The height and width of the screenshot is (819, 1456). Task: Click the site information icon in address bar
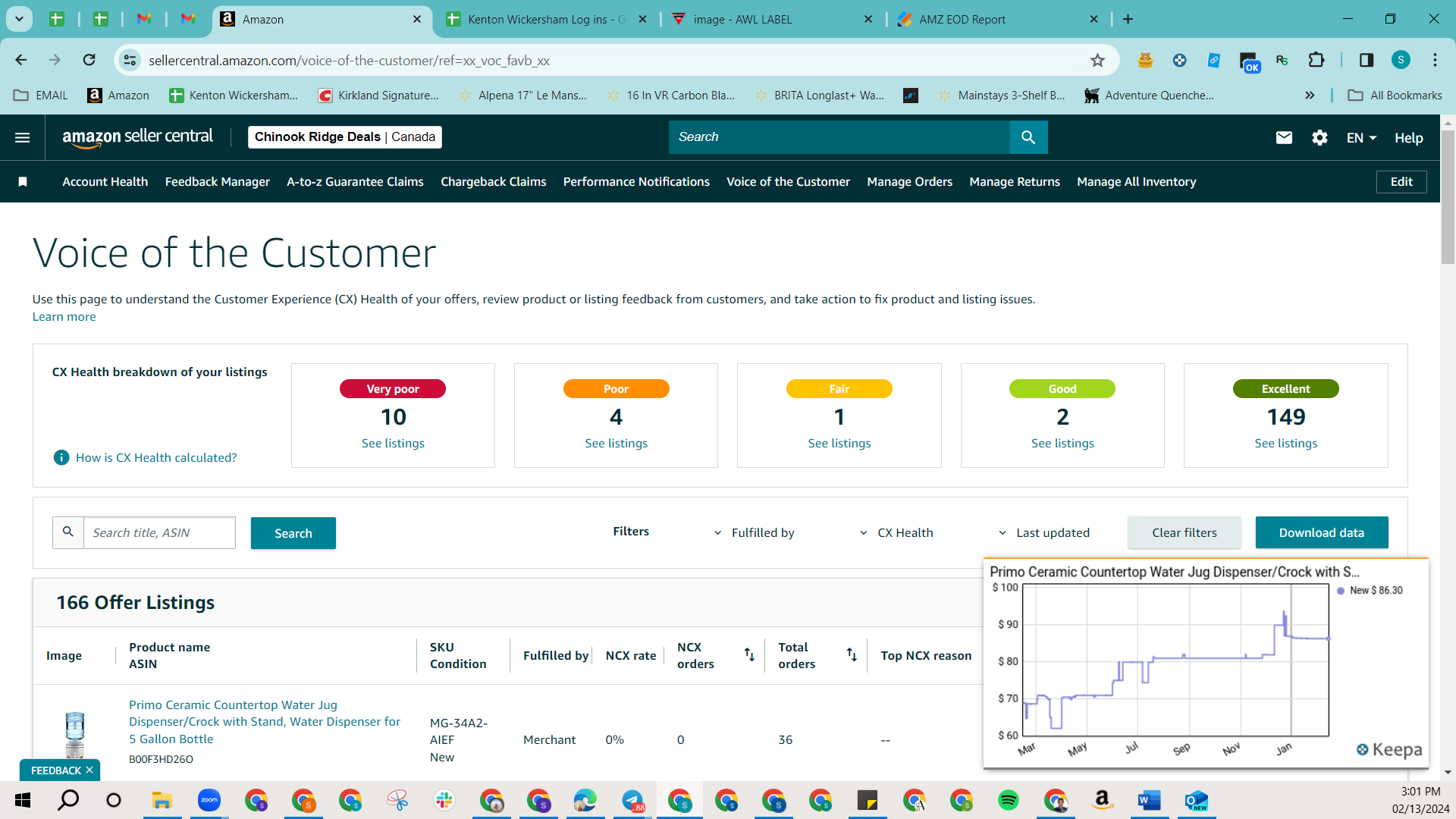click(x=130, y=60)
